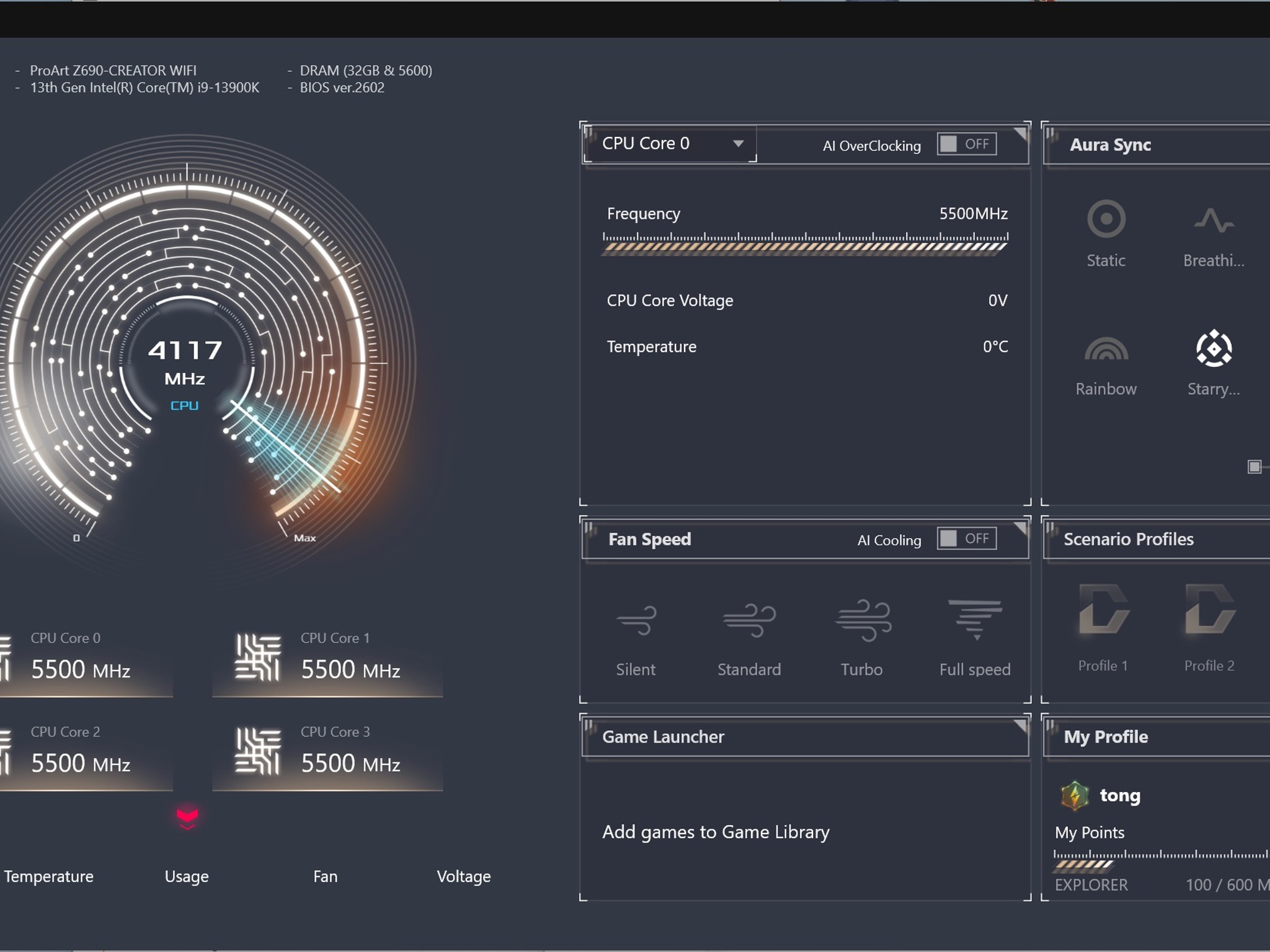Screen dimensions: 1270x952
Task: Open the My Profile panel header
Action: [x=1157, y=737]
